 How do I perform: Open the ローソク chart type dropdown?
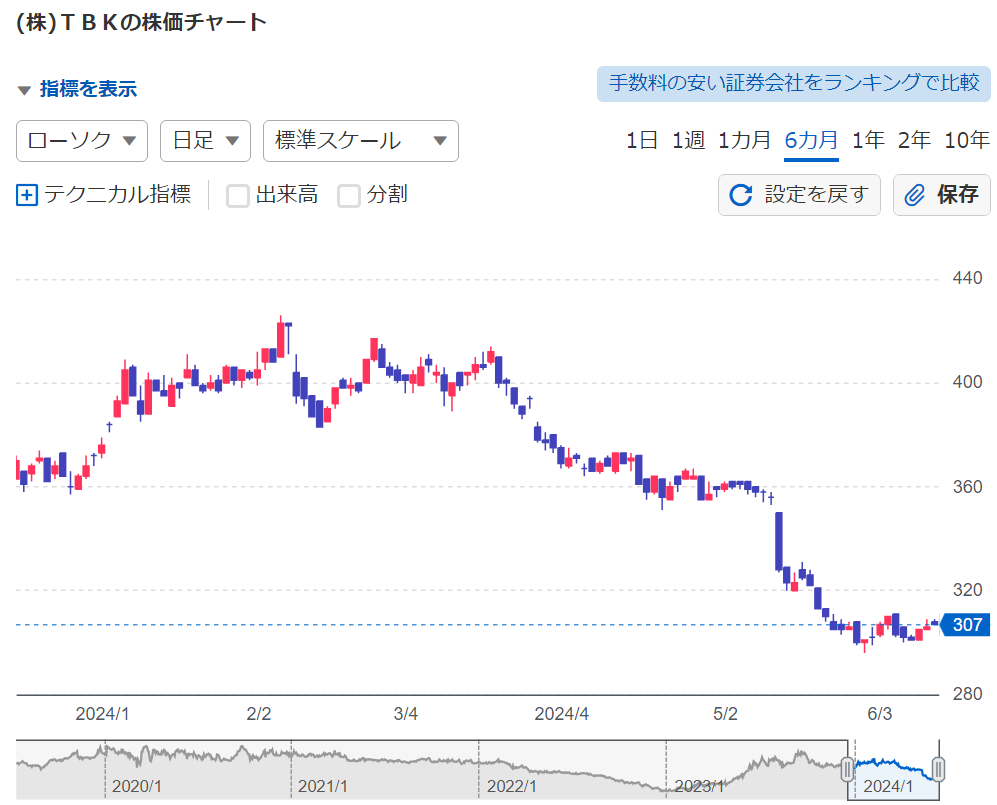point(82,141)
